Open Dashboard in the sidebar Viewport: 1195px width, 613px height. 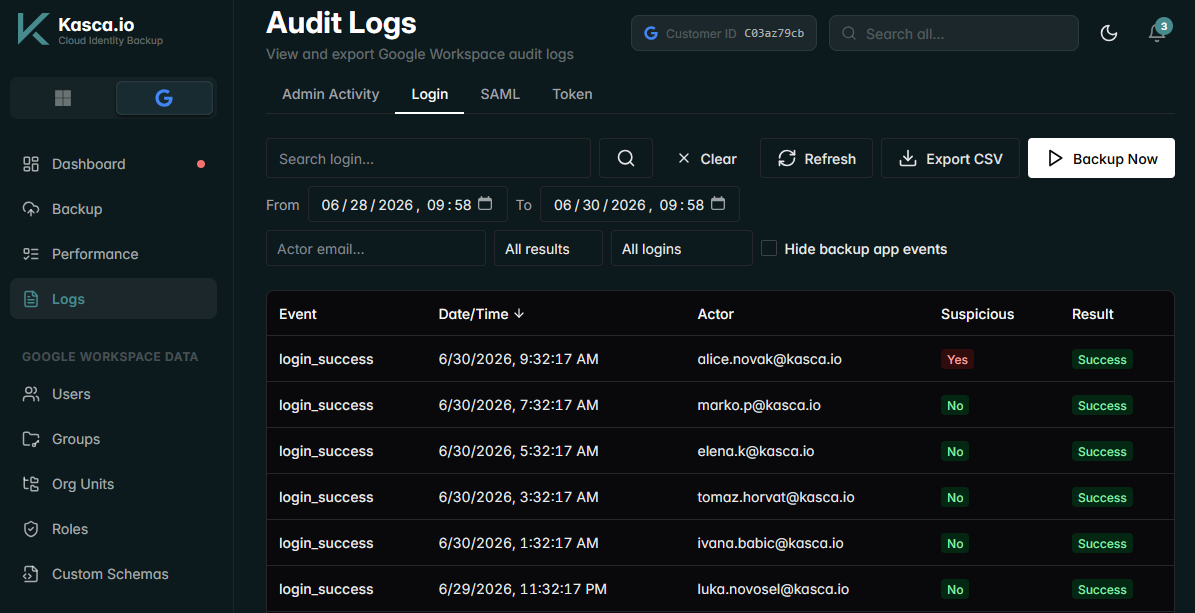pyautogui.click(x=114, y=164)
